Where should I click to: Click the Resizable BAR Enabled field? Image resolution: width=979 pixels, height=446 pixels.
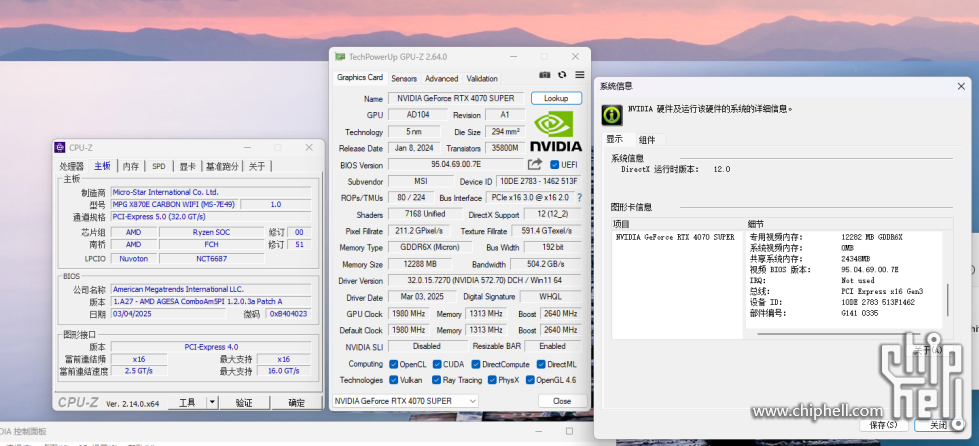pyautogui.click(x=553, y=346)
